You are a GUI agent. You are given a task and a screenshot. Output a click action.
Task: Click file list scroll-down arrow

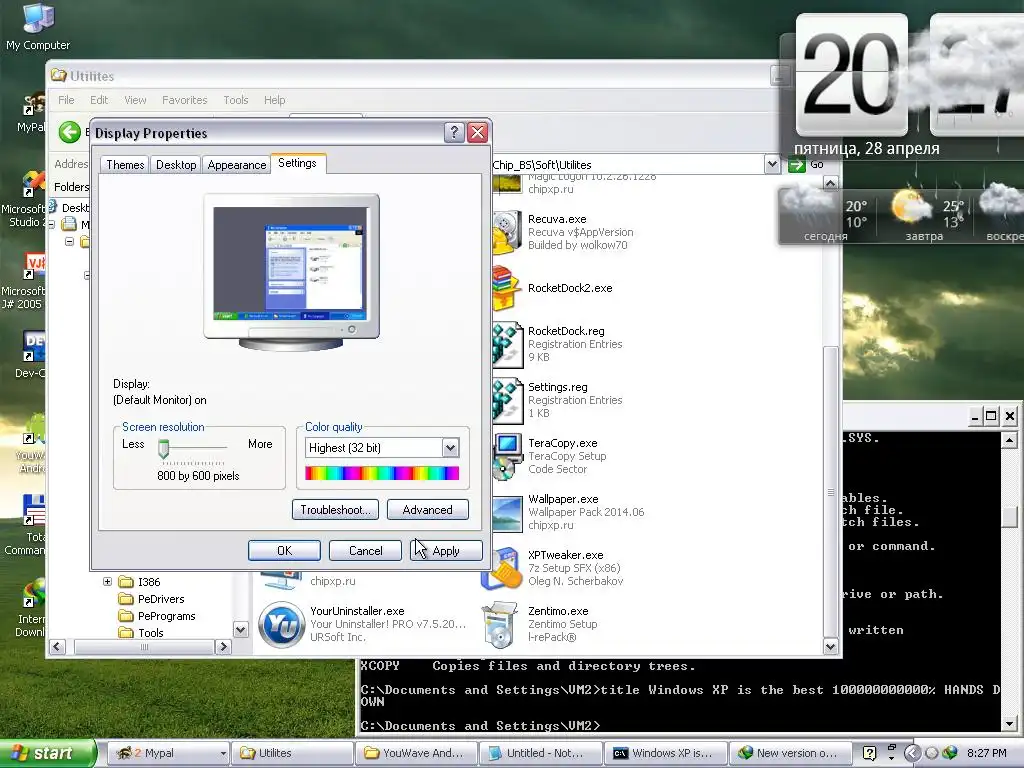(x=830, y=647)
